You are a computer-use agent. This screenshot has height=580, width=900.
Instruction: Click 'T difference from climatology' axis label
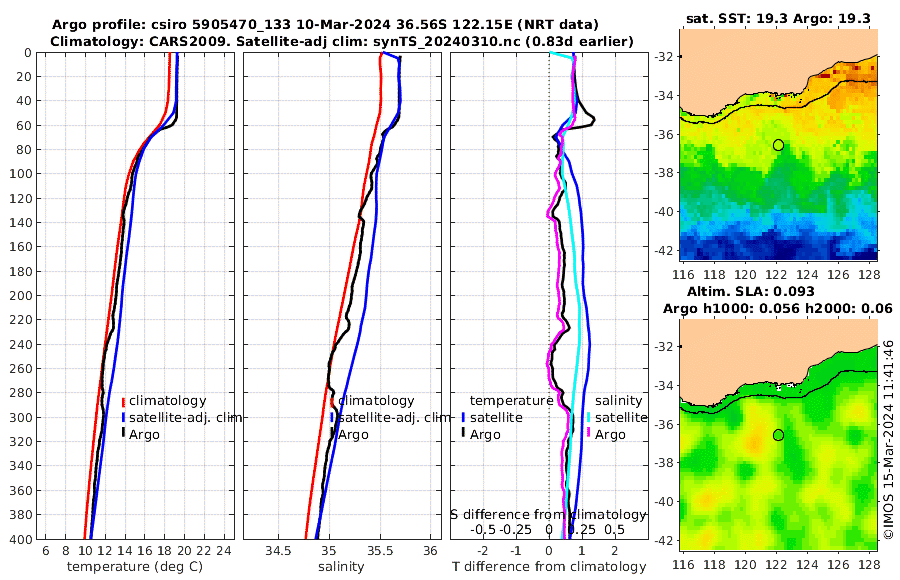point(549,567)
